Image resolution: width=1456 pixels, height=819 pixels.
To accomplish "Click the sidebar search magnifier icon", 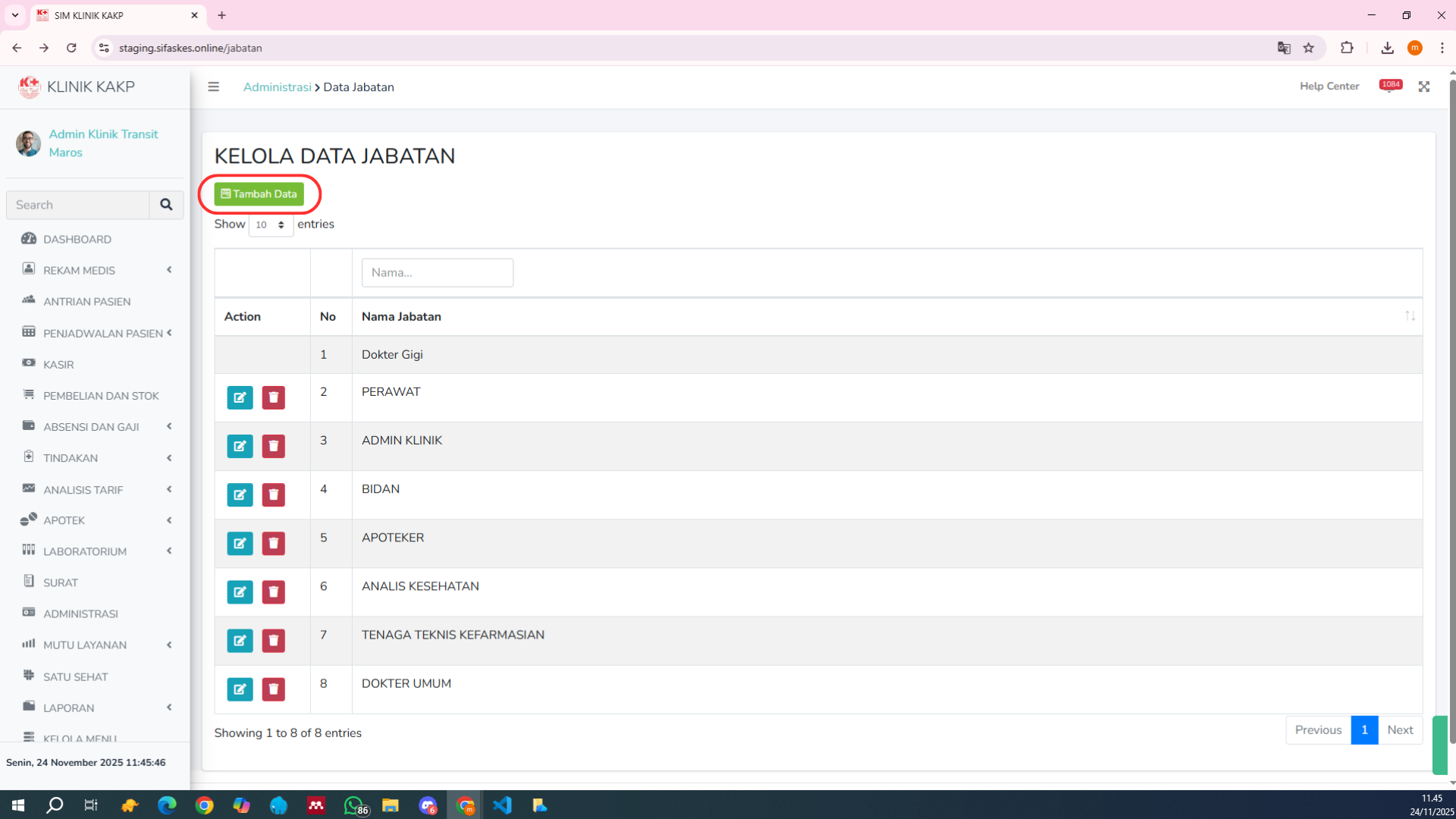I will coord(166,205).
